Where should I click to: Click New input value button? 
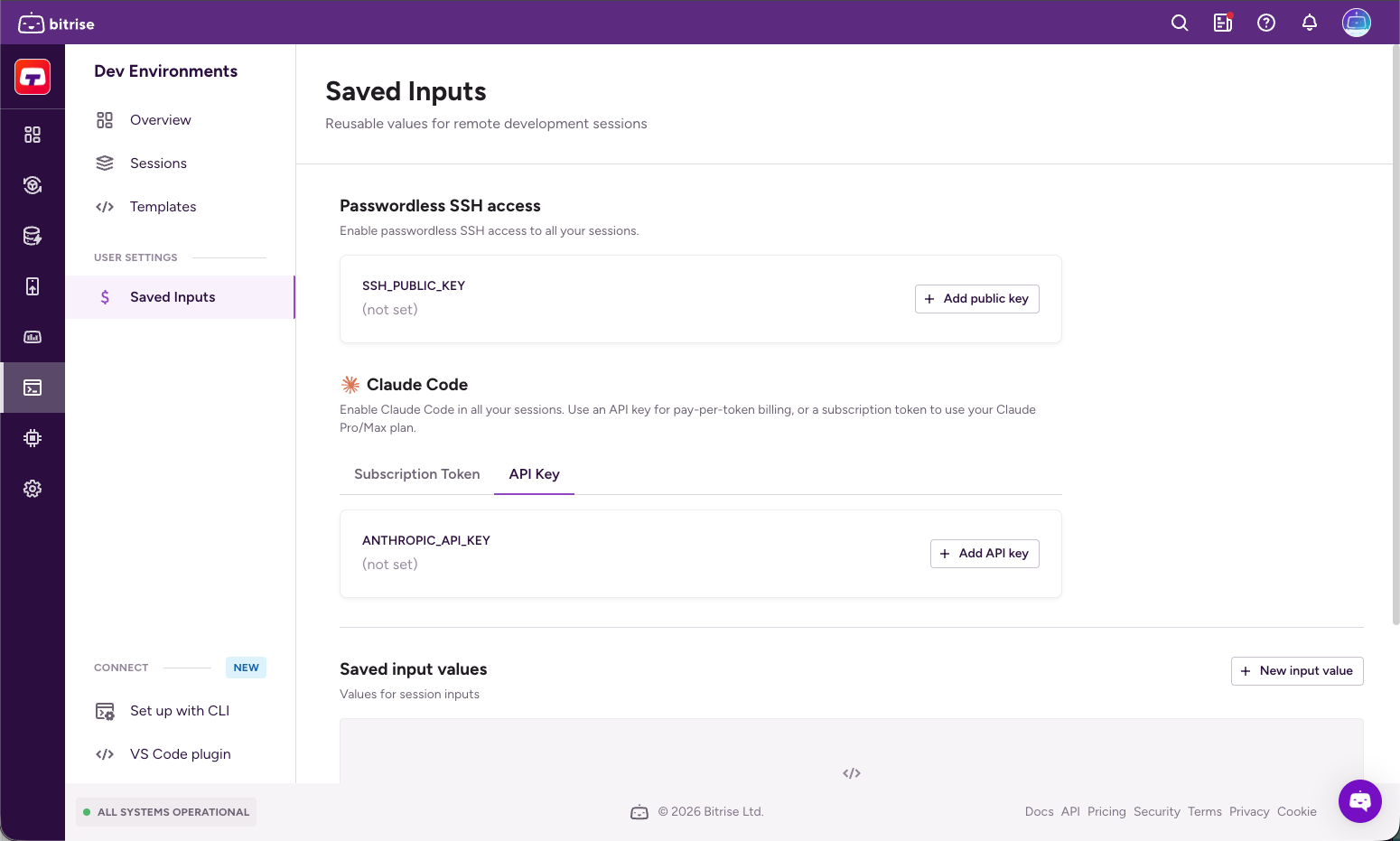pyautogui.click(x=1297, y=671)
